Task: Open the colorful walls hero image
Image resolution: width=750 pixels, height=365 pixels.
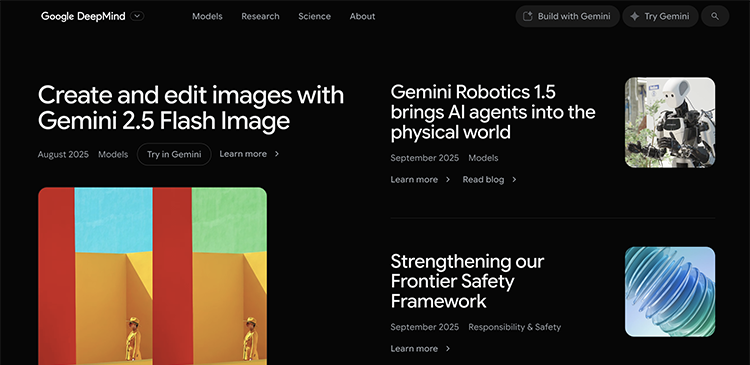Action: [x=153, y=276]
